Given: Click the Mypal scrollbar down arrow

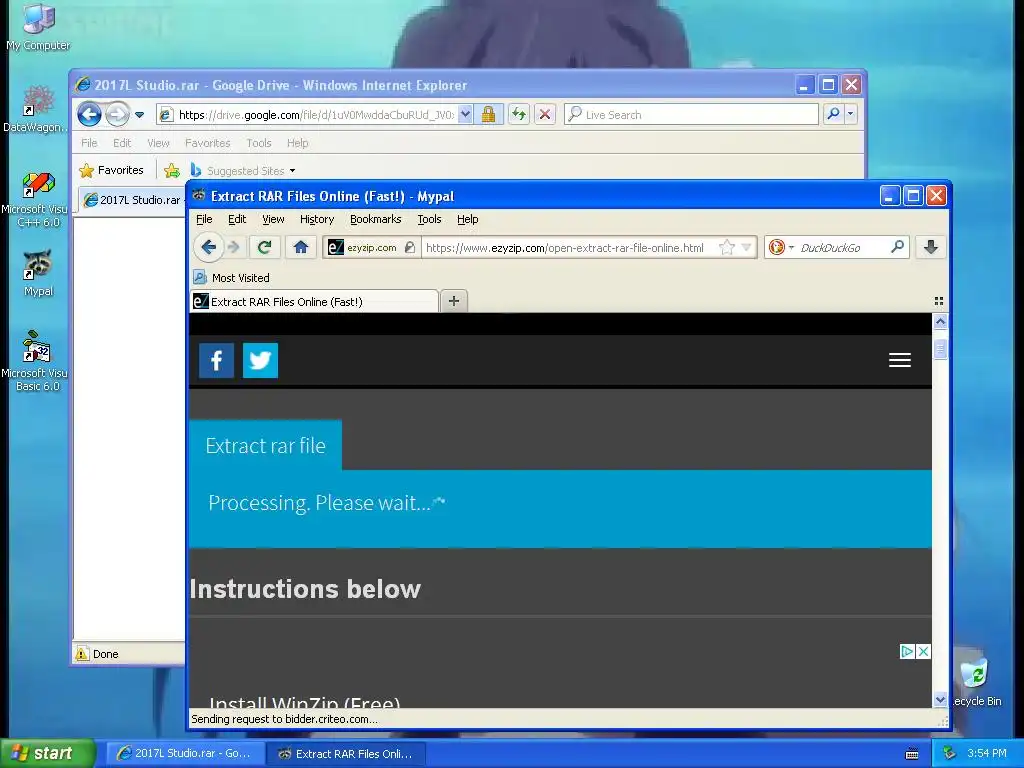Looking at the screenshot, I should tap(940, 699).
